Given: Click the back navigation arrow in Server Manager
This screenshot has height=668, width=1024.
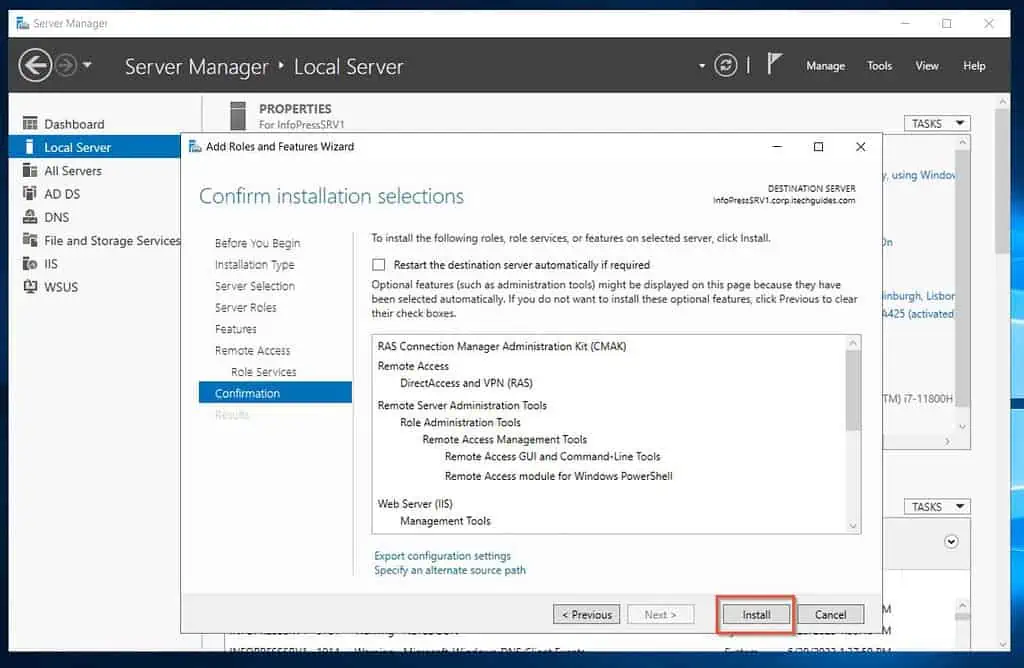Looking at the screenshot, I should click(35, 66).
